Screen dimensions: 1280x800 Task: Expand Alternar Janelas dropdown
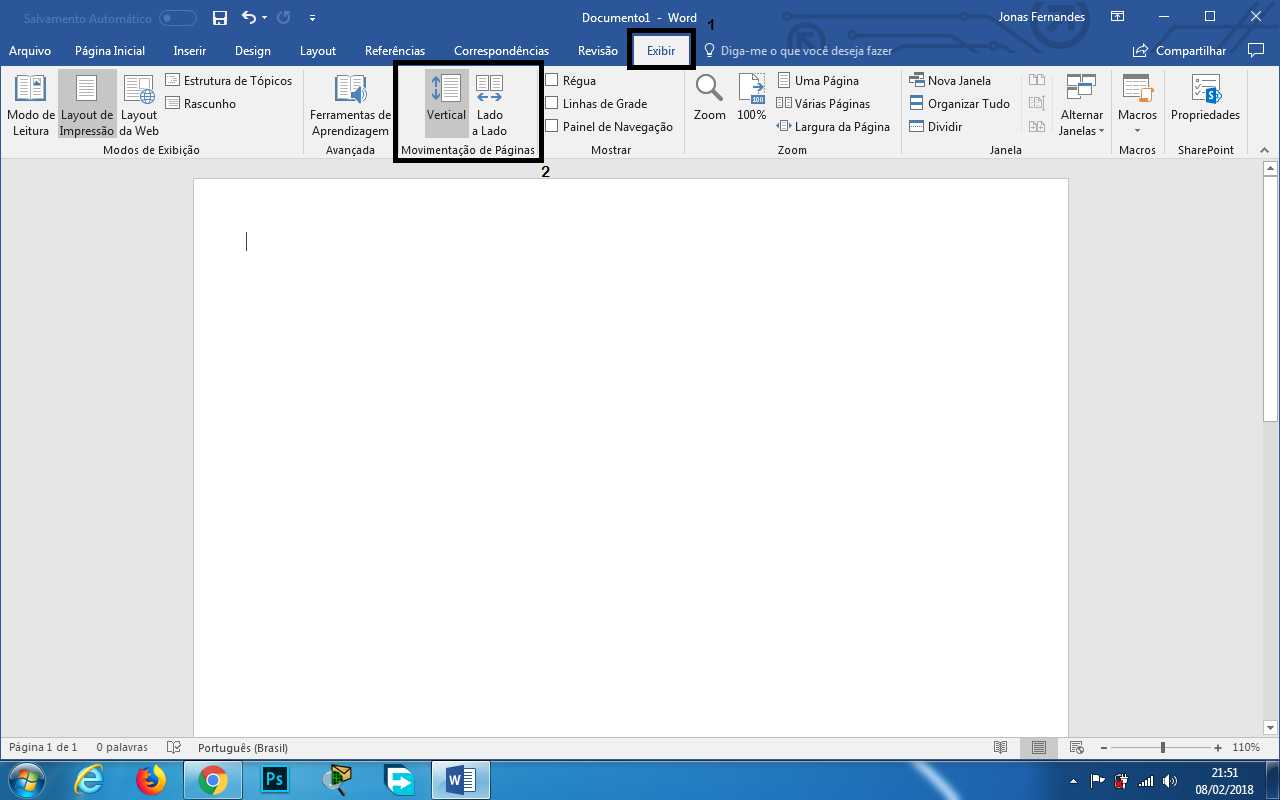coord(1081,105)
